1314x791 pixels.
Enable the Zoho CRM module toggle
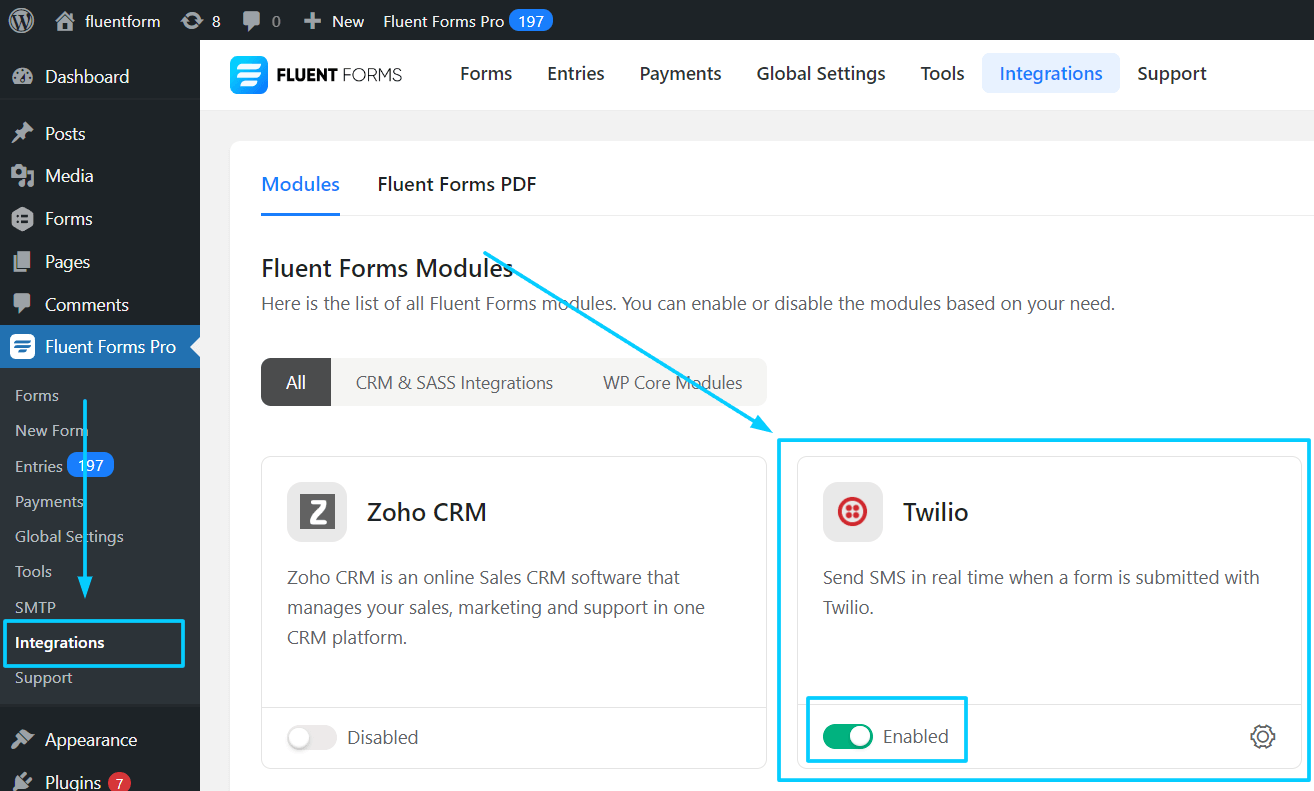(311, 736)
